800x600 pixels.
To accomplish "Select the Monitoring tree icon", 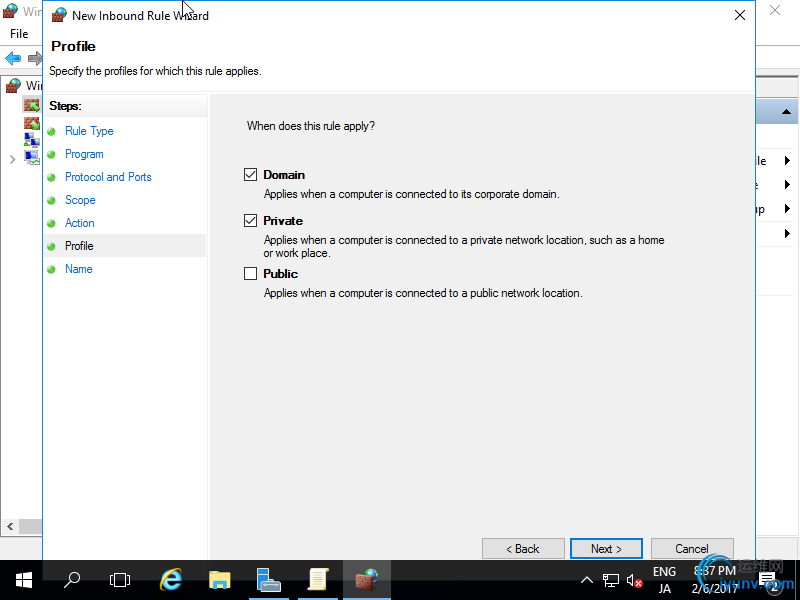I will coord(31,157).
